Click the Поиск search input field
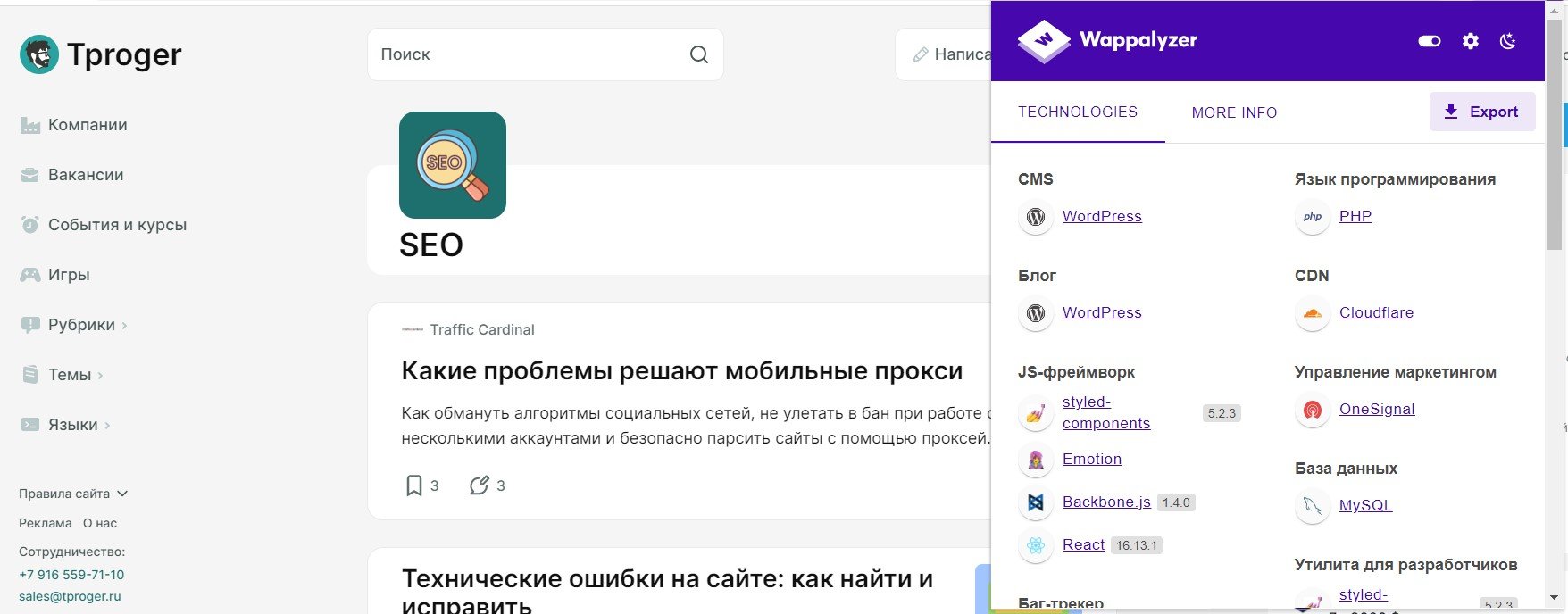This screenshot has height=614, width=1568. [545, 54]
